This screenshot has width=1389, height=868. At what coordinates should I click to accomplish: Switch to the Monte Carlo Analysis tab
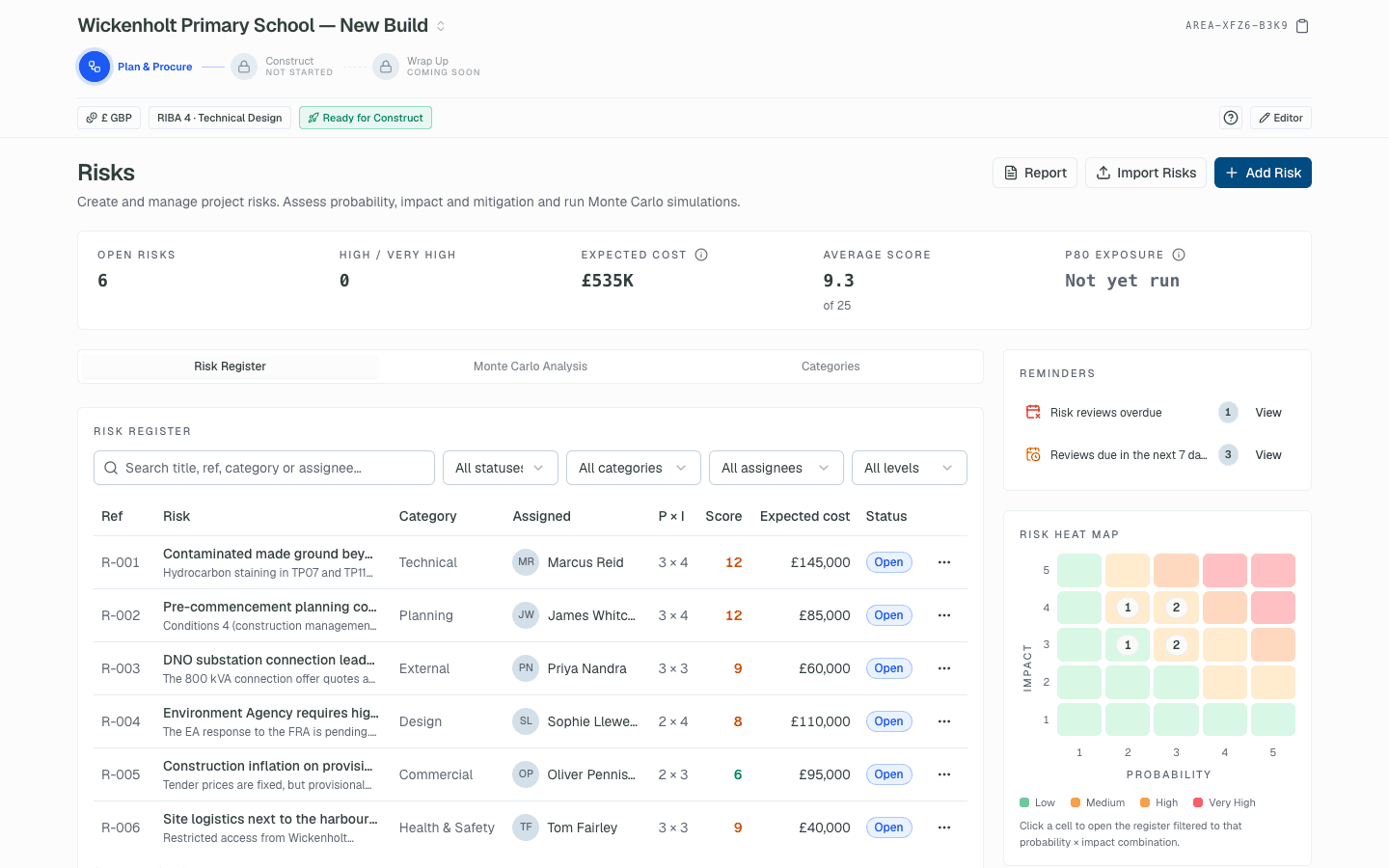click(531, 366)
